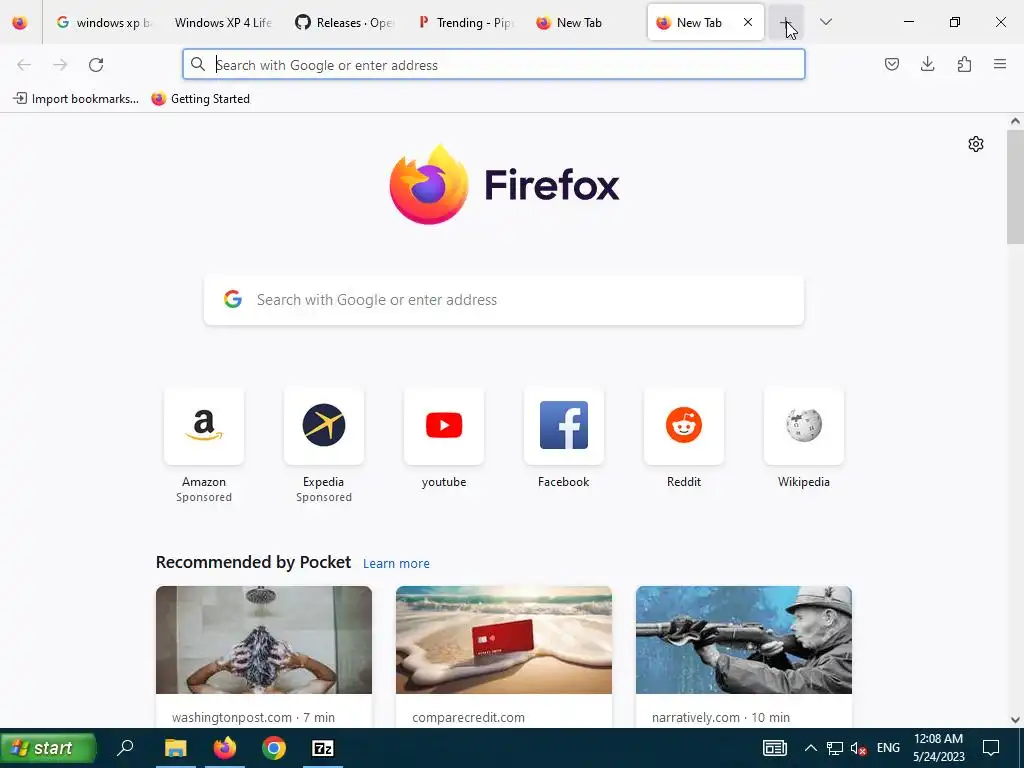Click the muted volume tray icon

tap(859, 748)
